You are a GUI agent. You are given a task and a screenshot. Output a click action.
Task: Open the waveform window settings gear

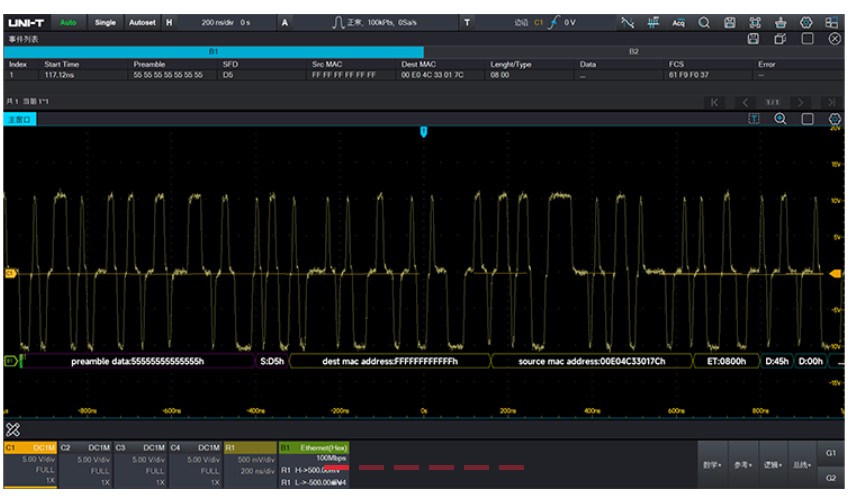click(834, 118)
